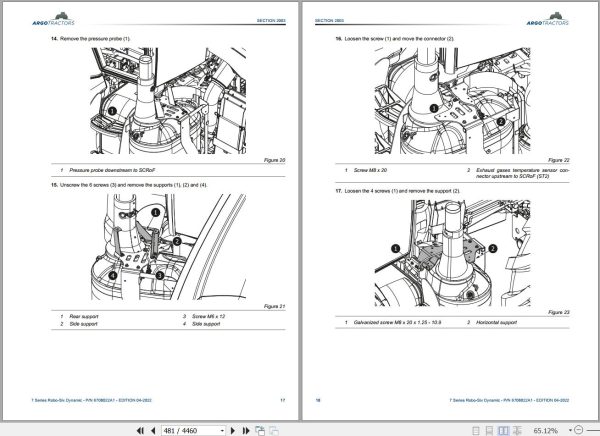
Task: Click the zoom out minus button
Action: (x=579, y=430)
